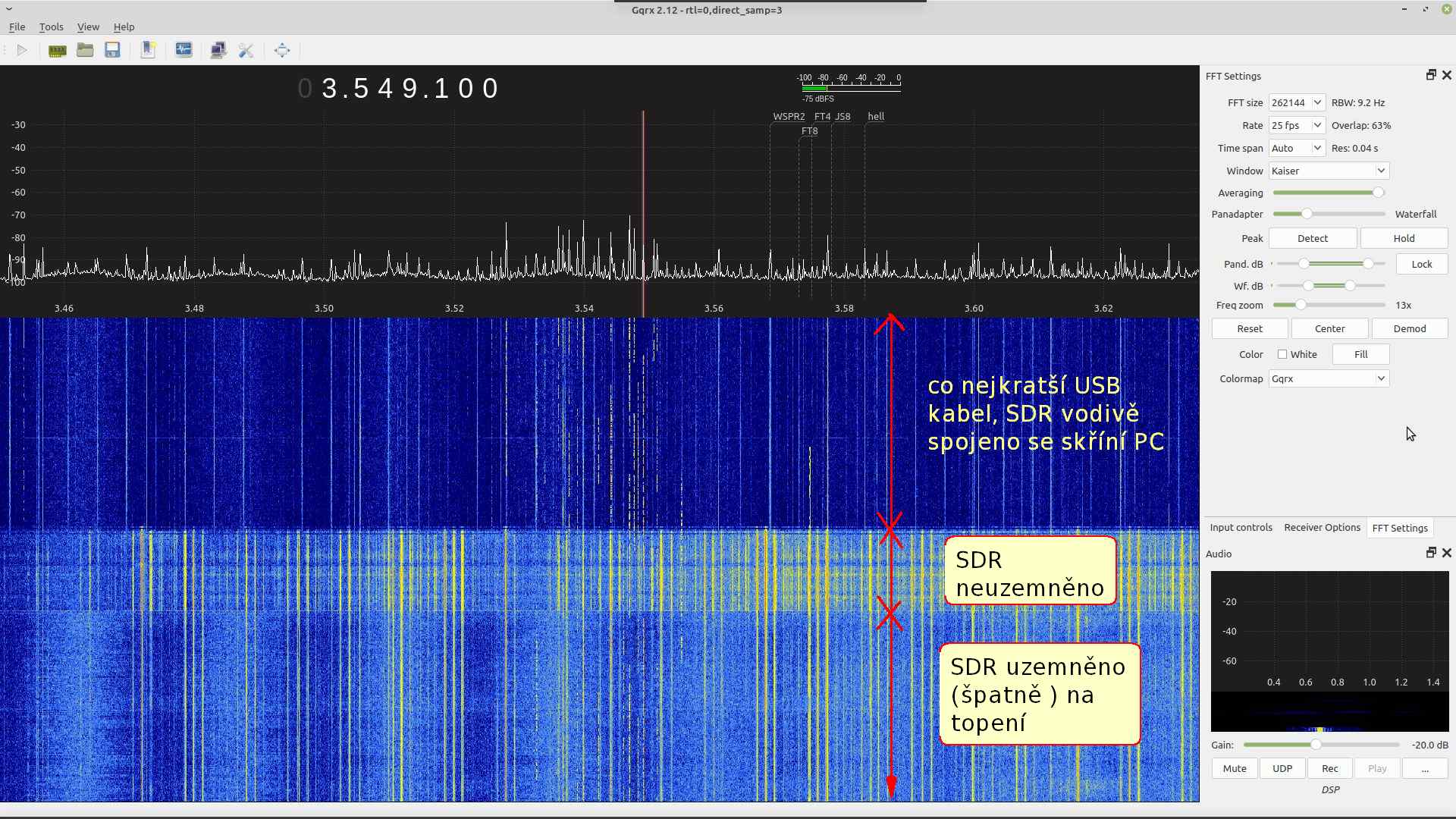Toggle Peak Detect
The width and height of the screenshot is (1456, 819).
[1312, 238]
